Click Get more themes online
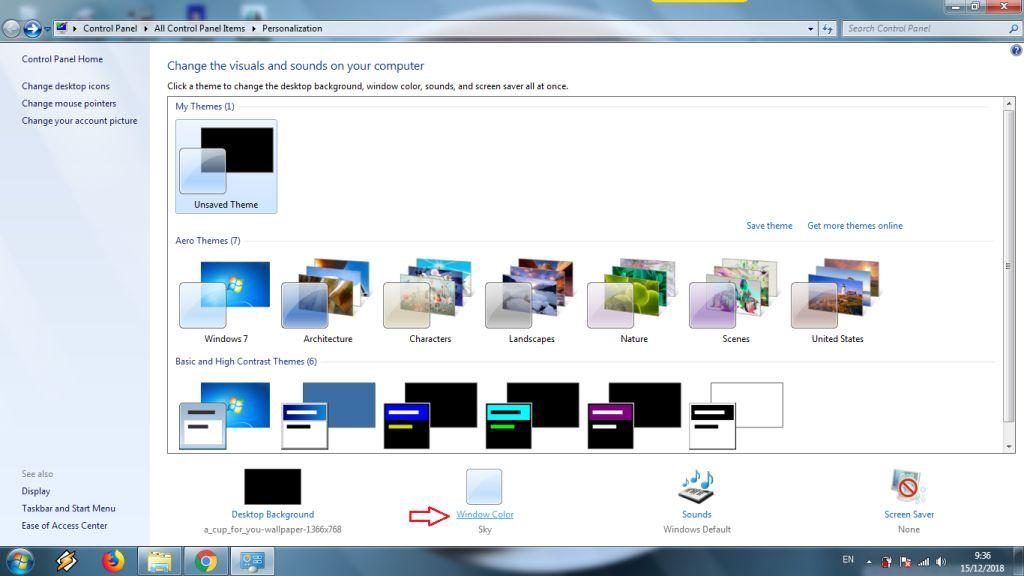 tap(855, 226)
